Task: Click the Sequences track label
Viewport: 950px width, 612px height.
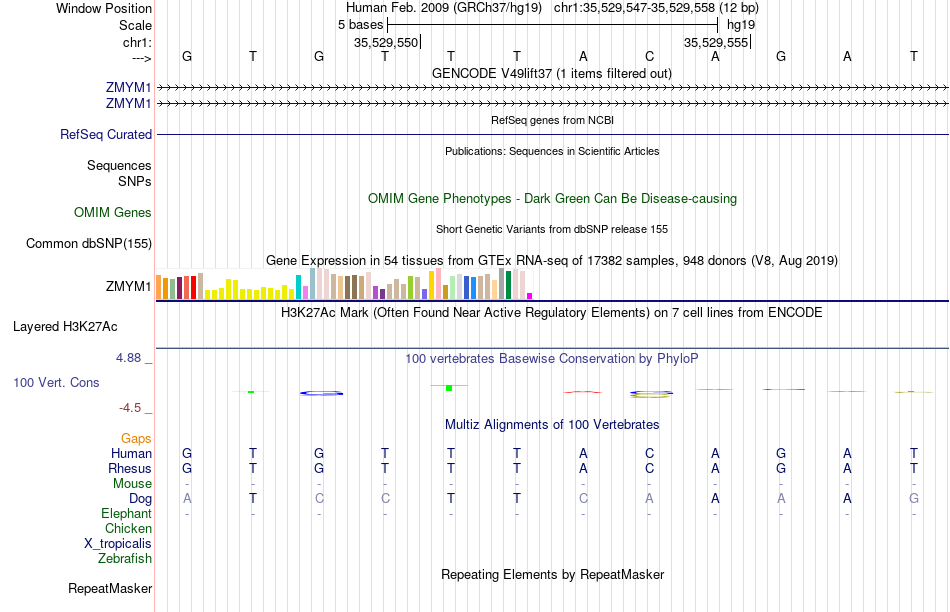Action: (119, 165)
